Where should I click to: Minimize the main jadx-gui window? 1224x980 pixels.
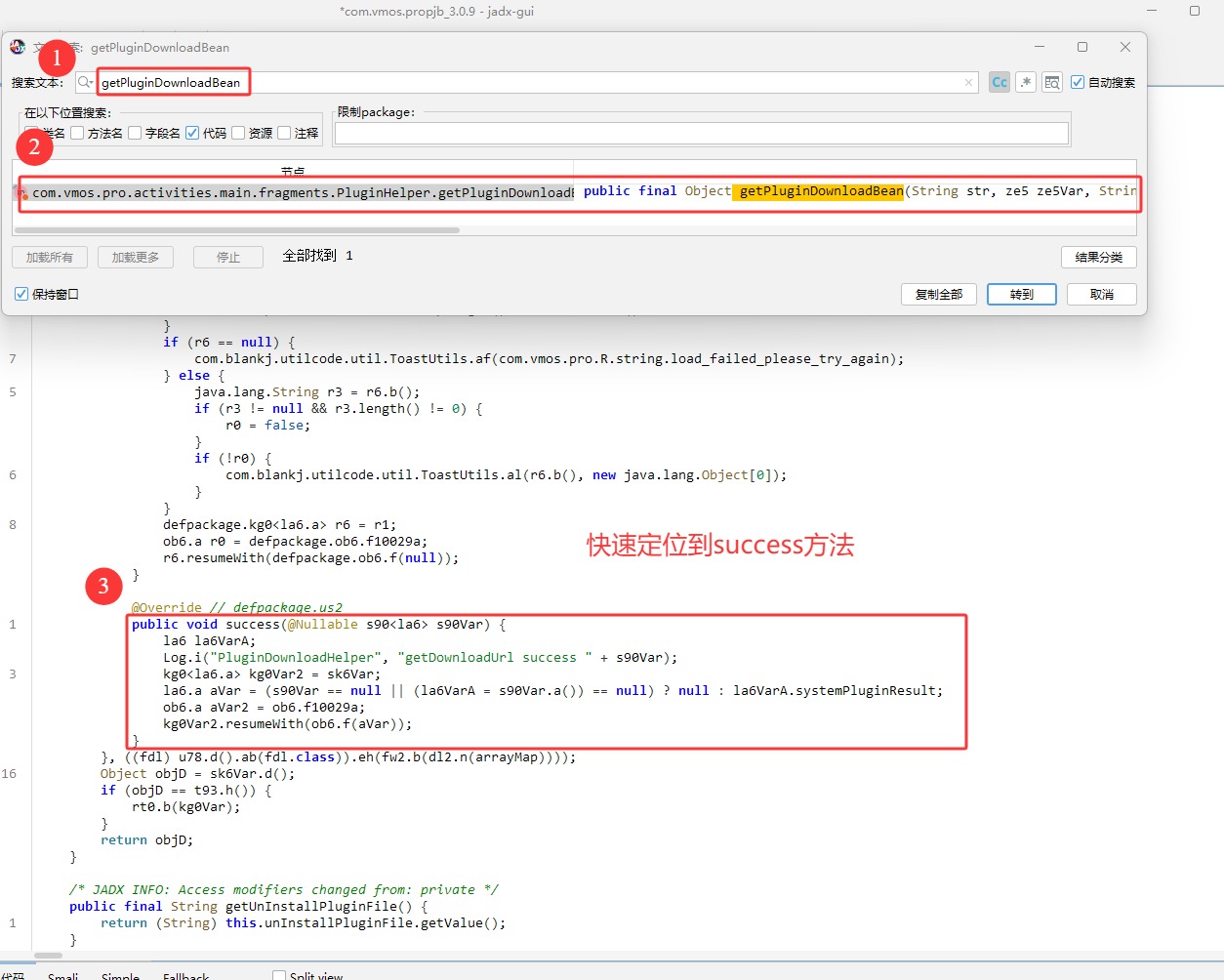[1152, 11]
